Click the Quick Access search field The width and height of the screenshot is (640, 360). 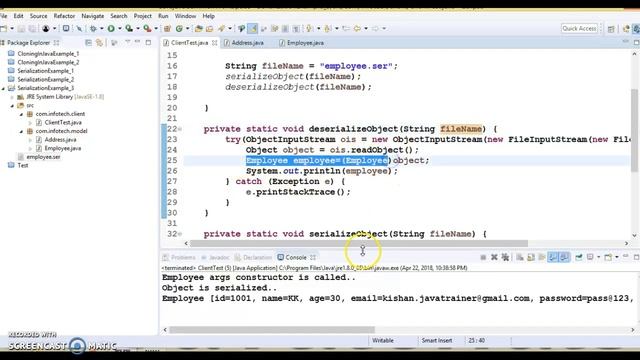click(579, 28)
